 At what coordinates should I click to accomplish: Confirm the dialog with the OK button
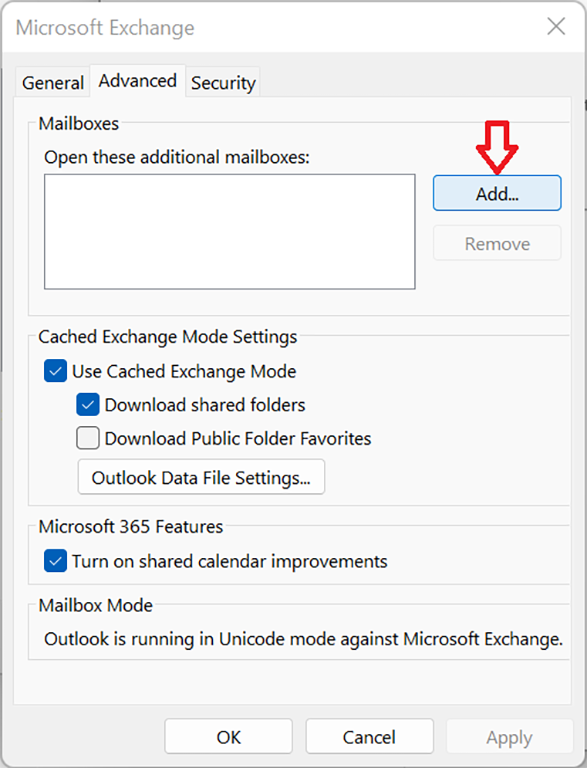click(228, 736)
